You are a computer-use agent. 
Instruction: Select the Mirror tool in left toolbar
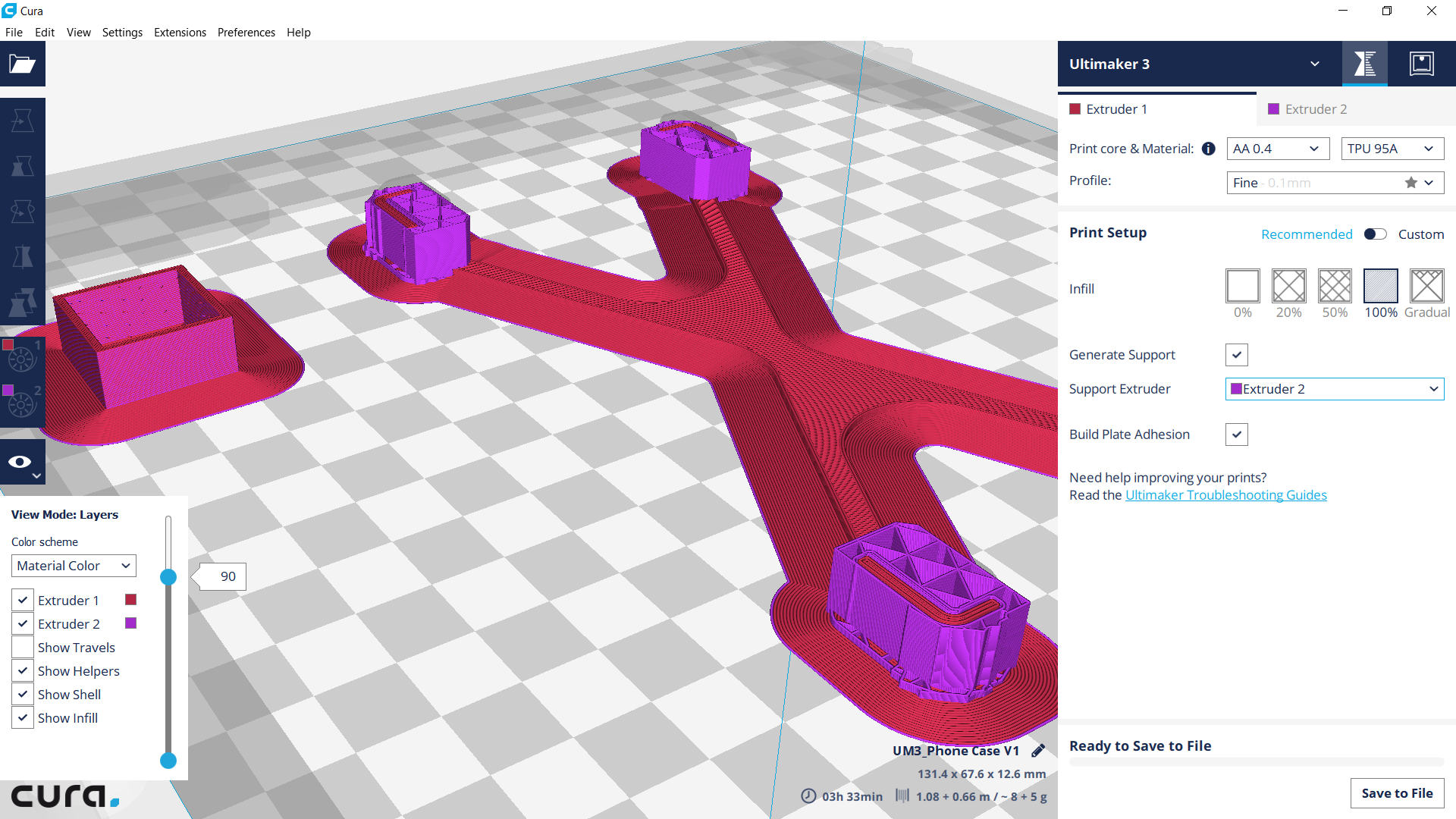(x=23, y=257)
